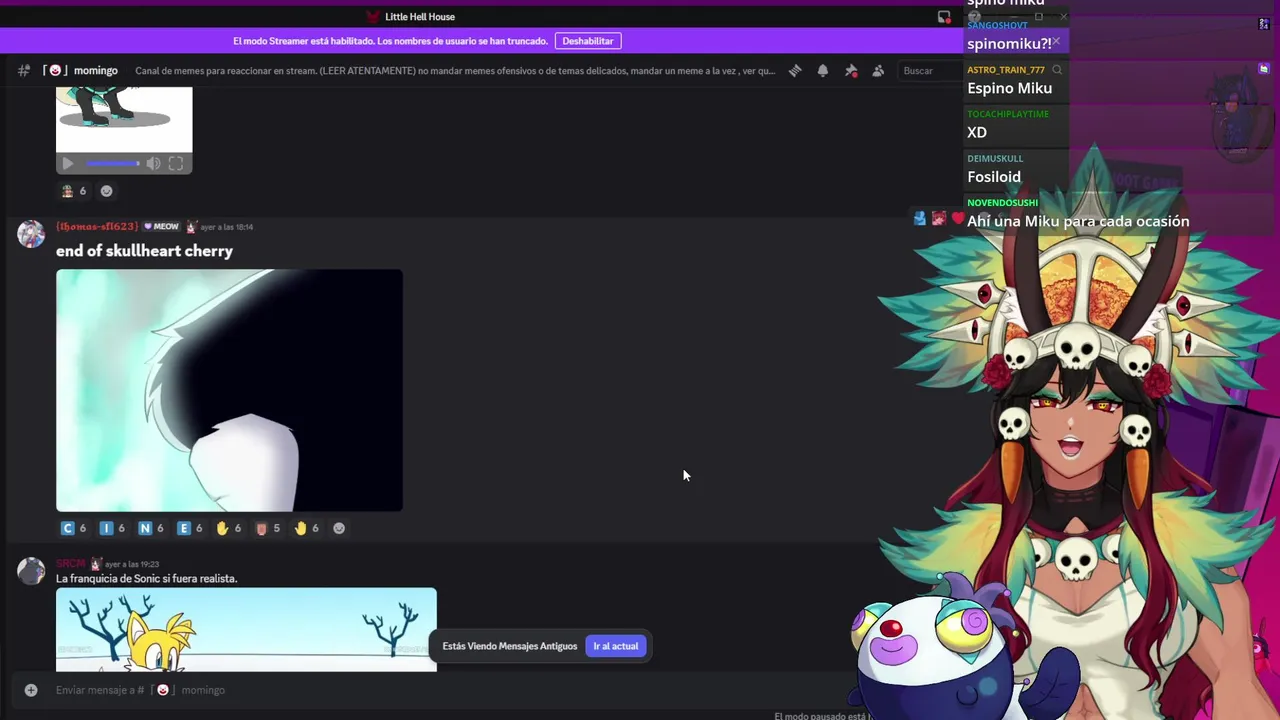Expand the channel topic description text

[x=455, y=71]
